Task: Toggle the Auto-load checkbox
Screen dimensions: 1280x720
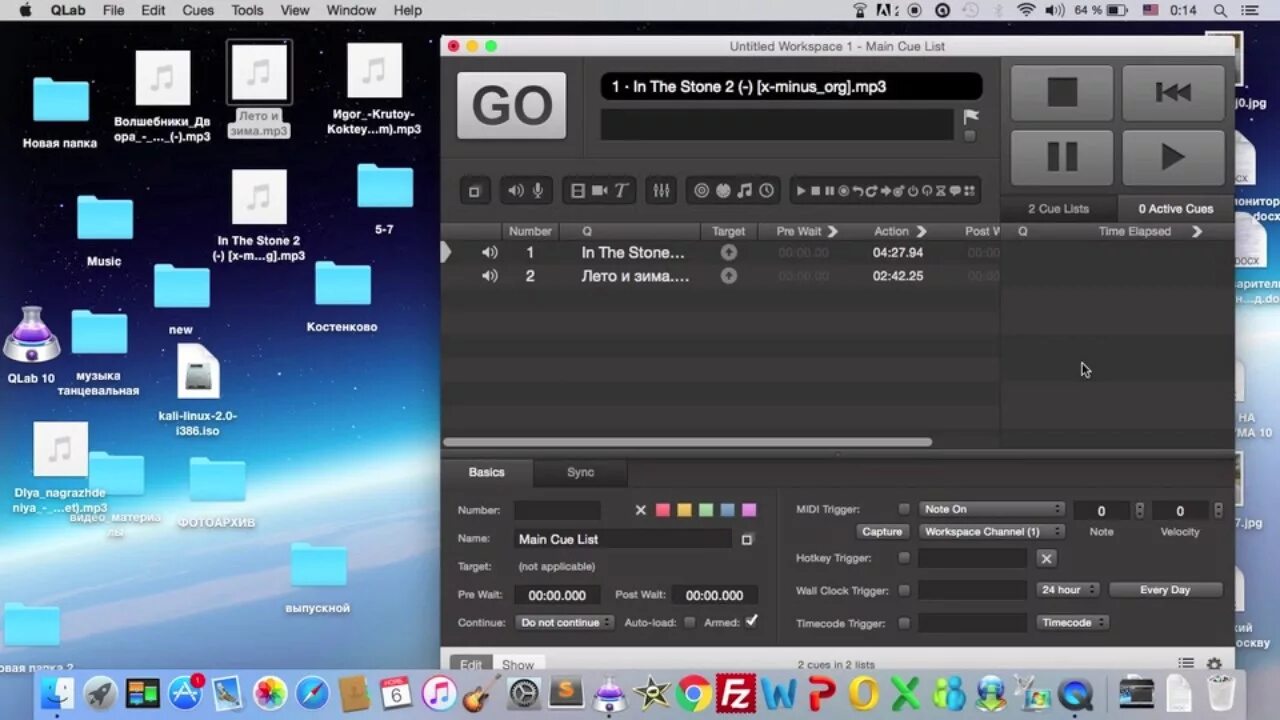Action: 689,622
